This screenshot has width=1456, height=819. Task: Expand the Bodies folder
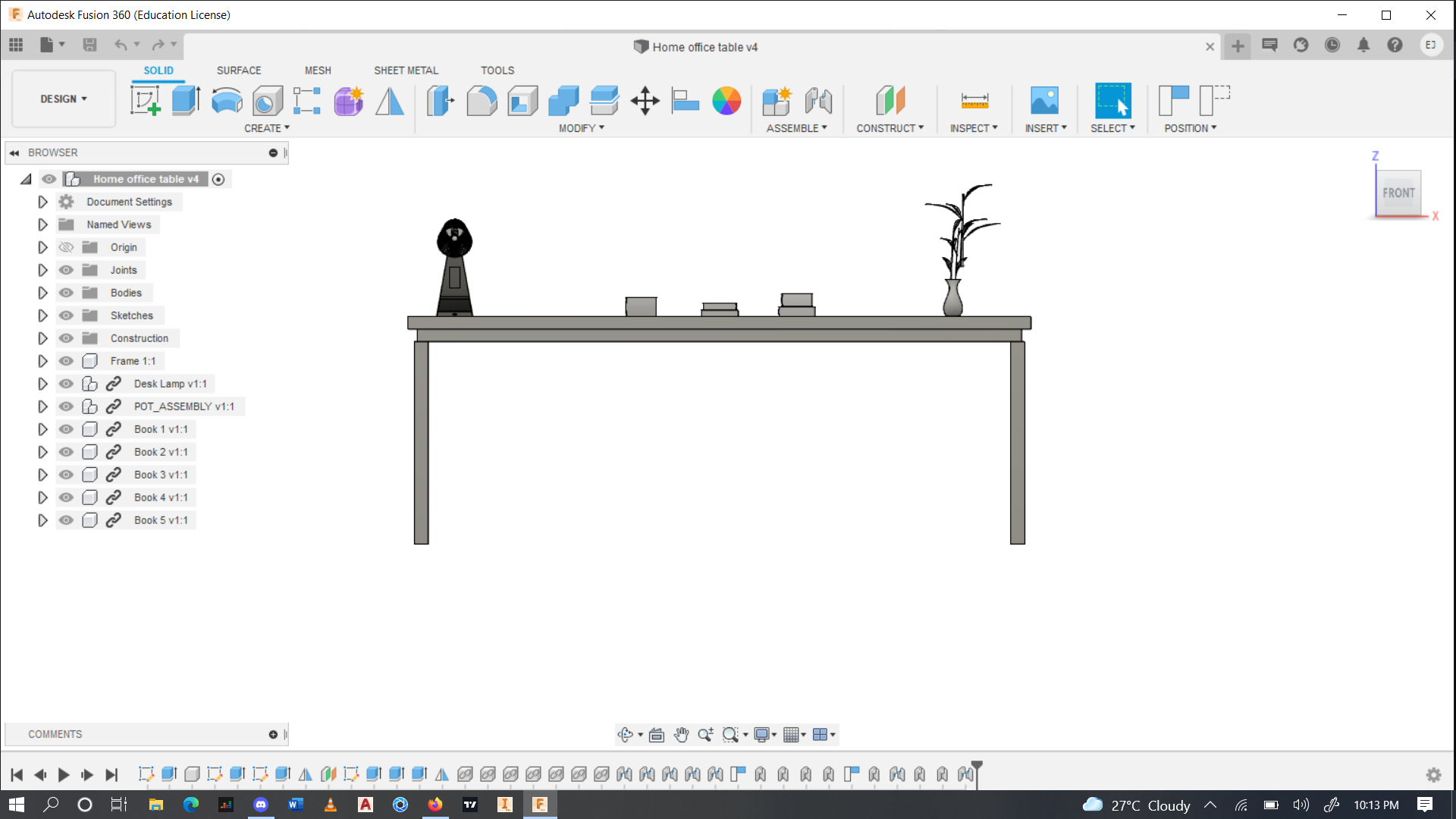[43, 293]
